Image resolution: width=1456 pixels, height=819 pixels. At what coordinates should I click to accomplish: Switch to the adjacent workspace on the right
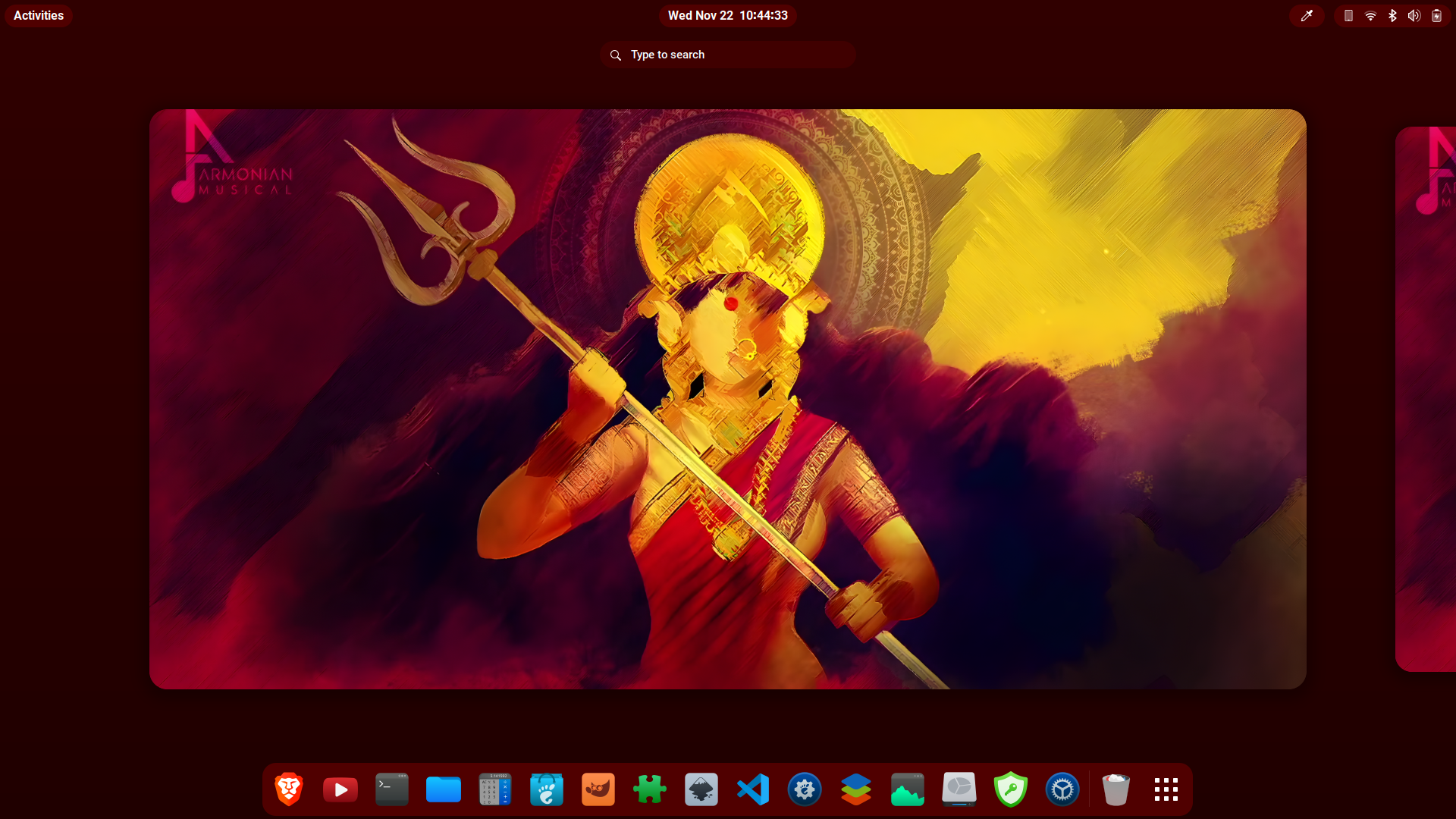[x=1426, y=399]
